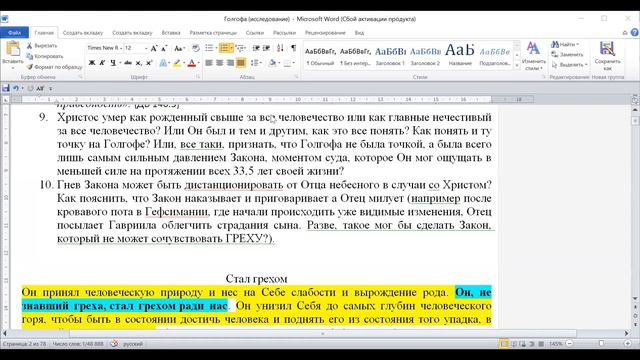Apply red font color button
640x360 pixels.
coord(191,63)
